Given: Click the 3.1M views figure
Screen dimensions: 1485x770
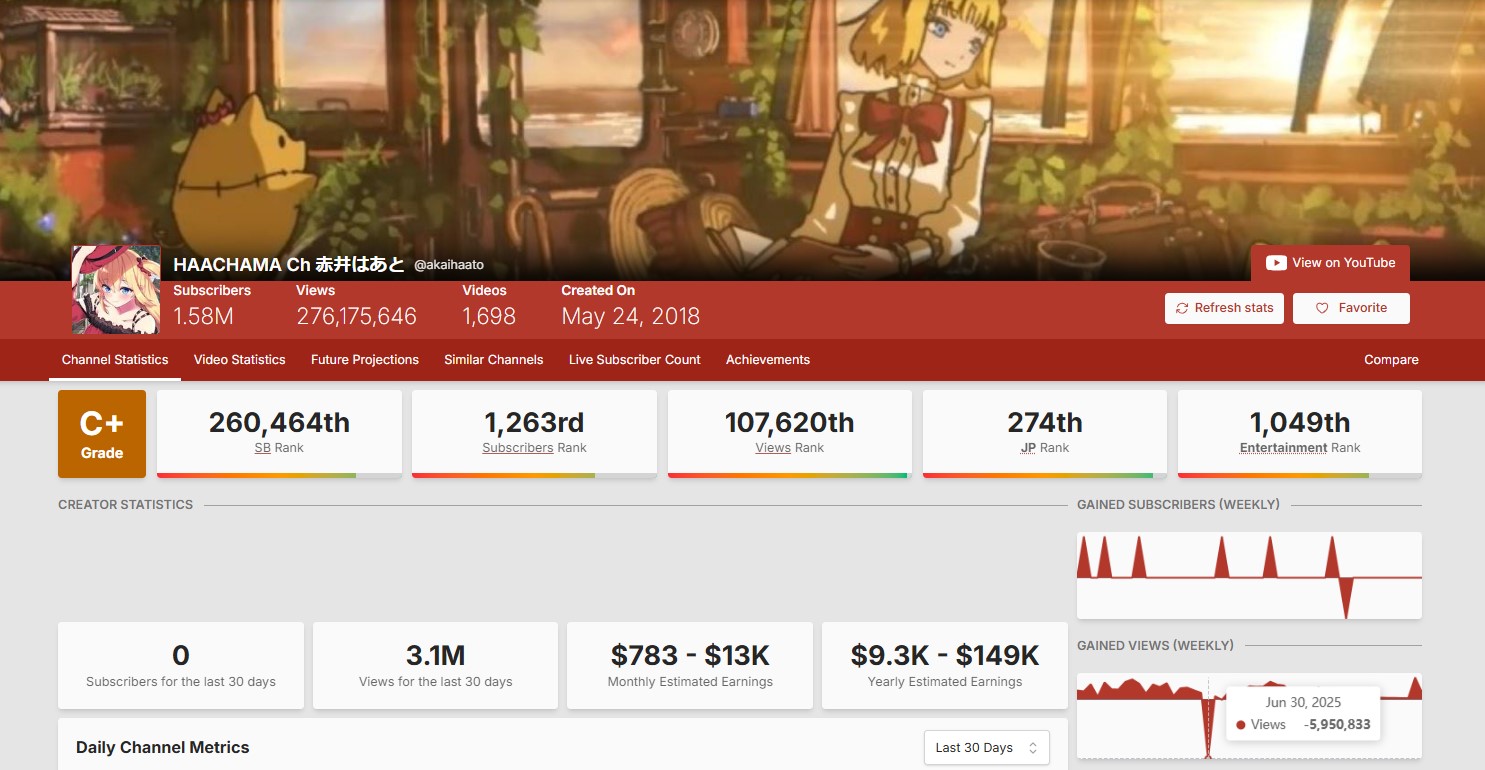Looking at the screenshot, I should point(436,656).
